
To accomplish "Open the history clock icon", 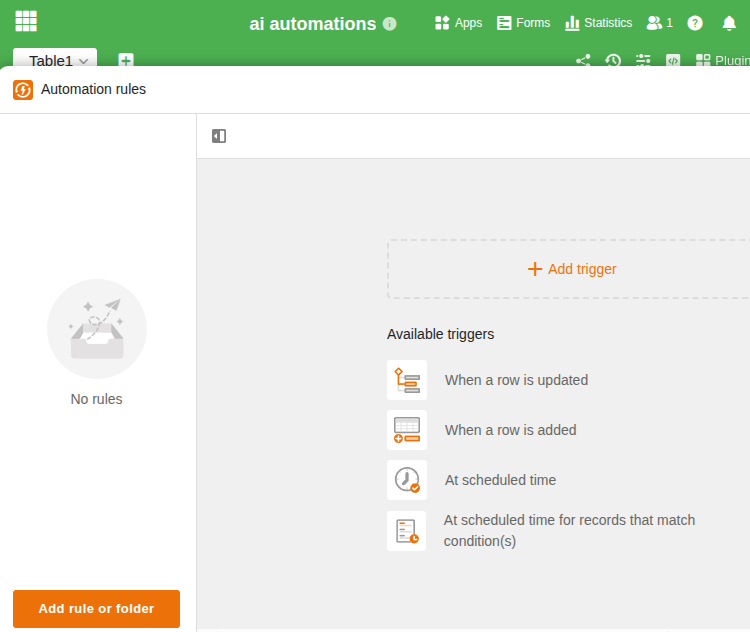I will 613,61.
